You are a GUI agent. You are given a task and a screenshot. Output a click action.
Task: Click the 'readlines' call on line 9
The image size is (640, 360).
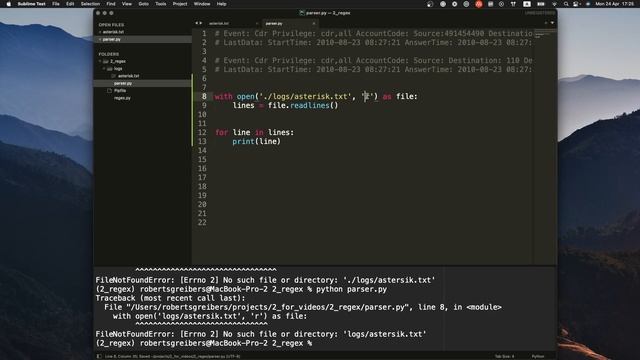click(x=310, y=106)
